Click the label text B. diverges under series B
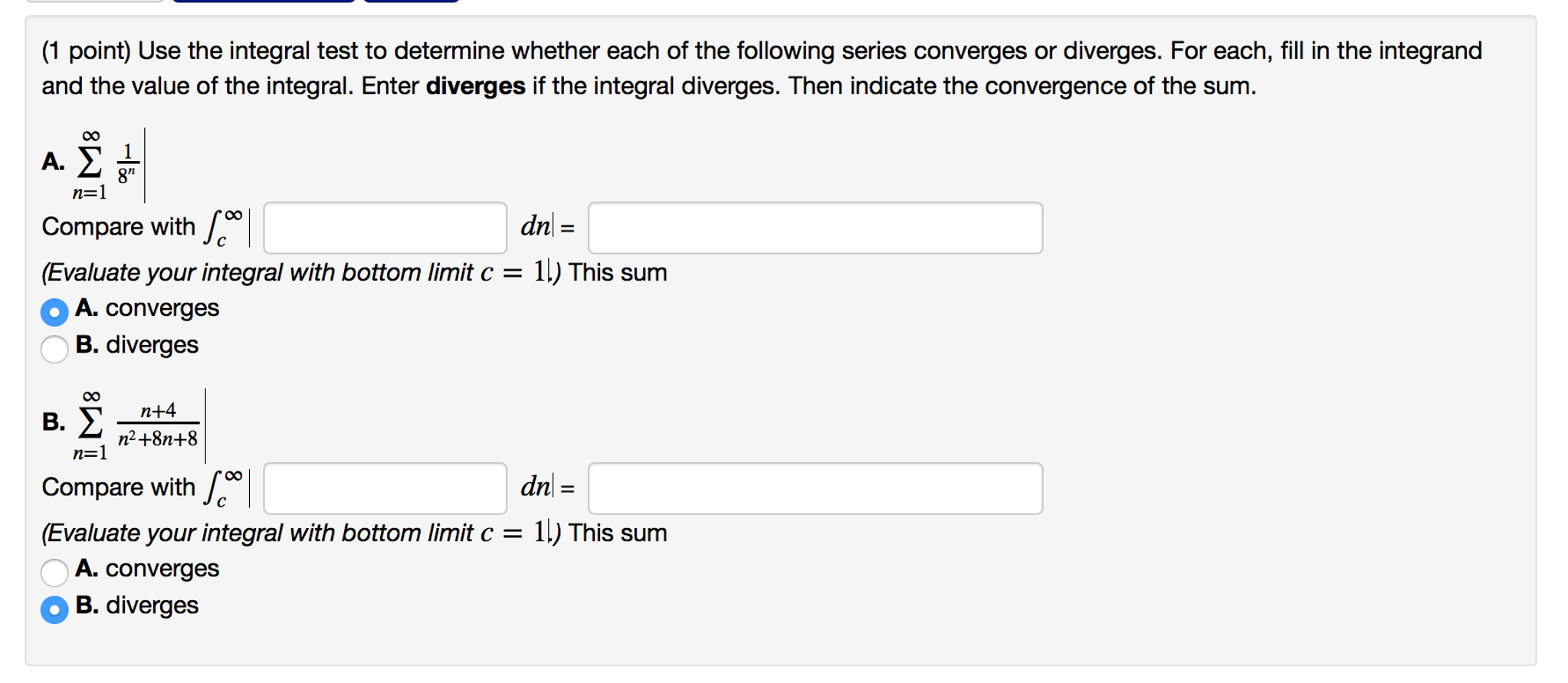 [138, 606]
